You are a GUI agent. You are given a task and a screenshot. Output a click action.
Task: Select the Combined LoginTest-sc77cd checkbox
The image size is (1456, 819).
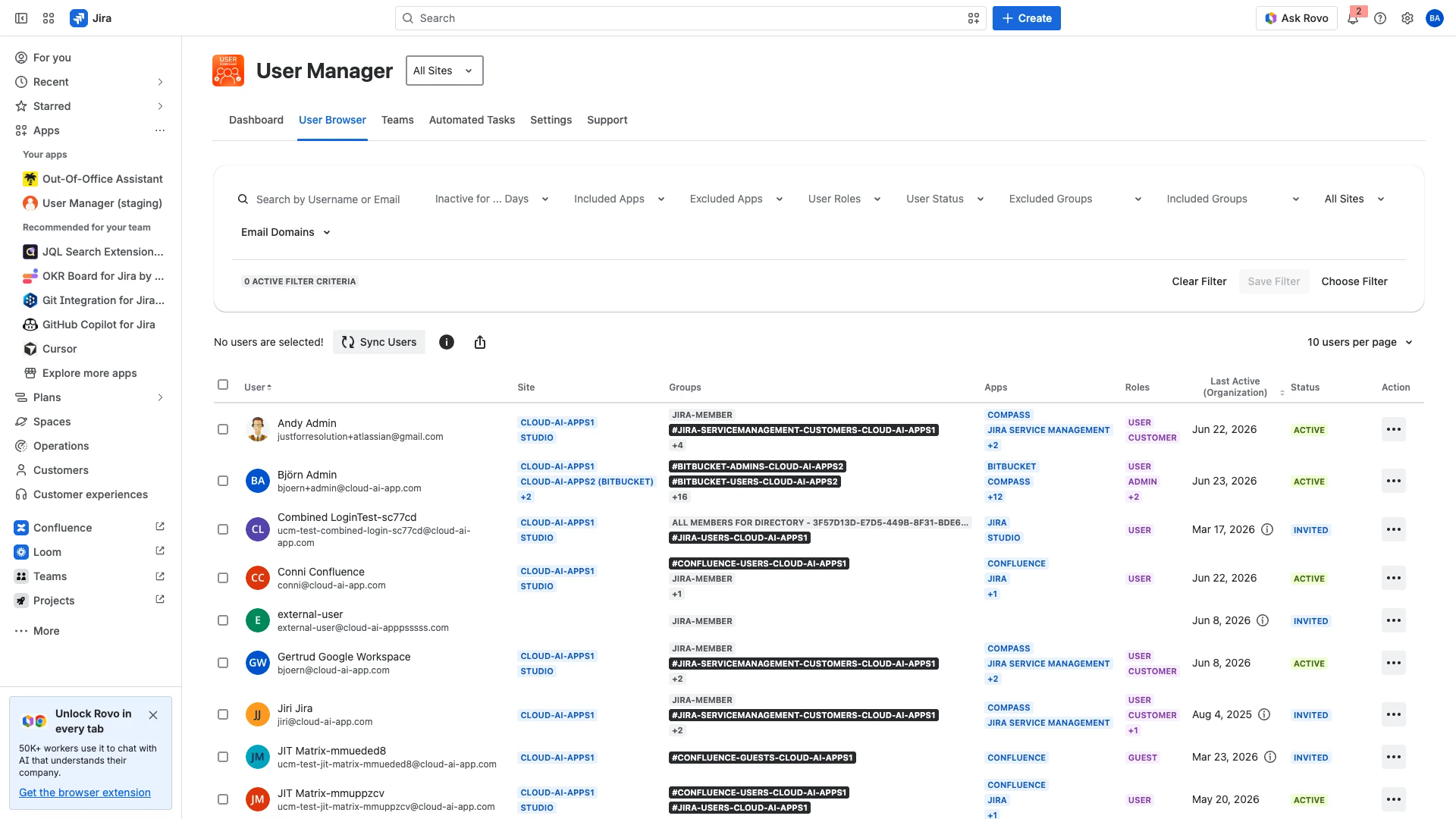point(223,529)
